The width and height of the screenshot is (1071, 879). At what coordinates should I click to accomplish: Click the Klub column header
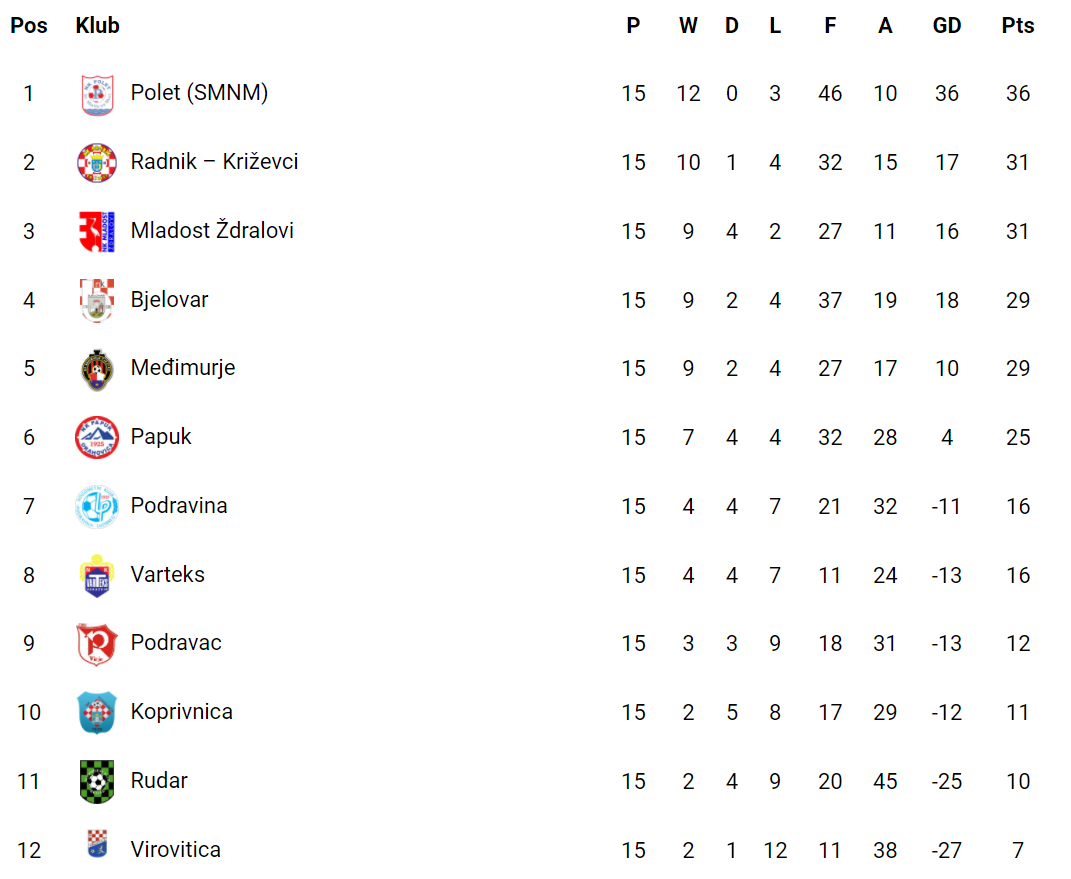[x=97, y=26]
